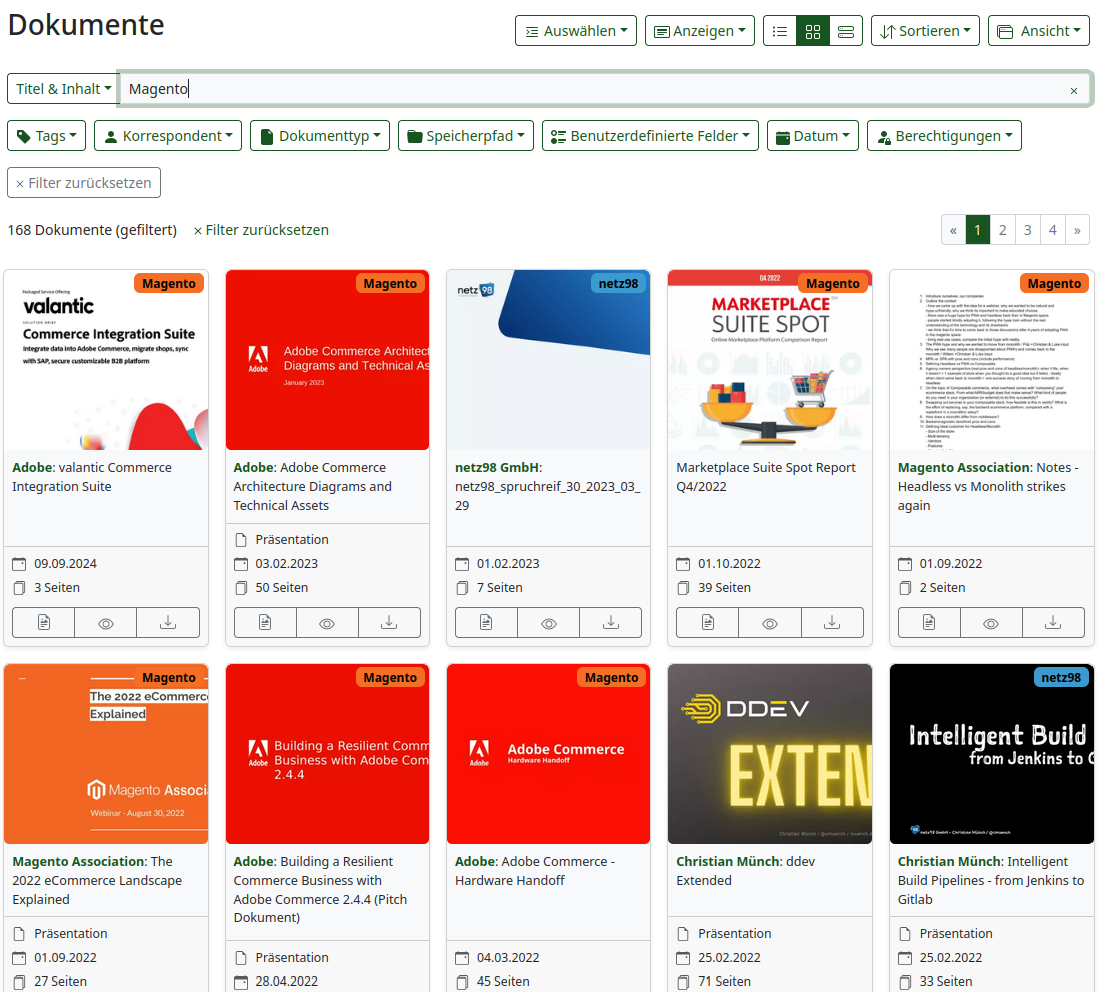Preview Headless vs Monolith notes document
The height and width of the screenshot is (992, 1103).
tap(991, 623)
